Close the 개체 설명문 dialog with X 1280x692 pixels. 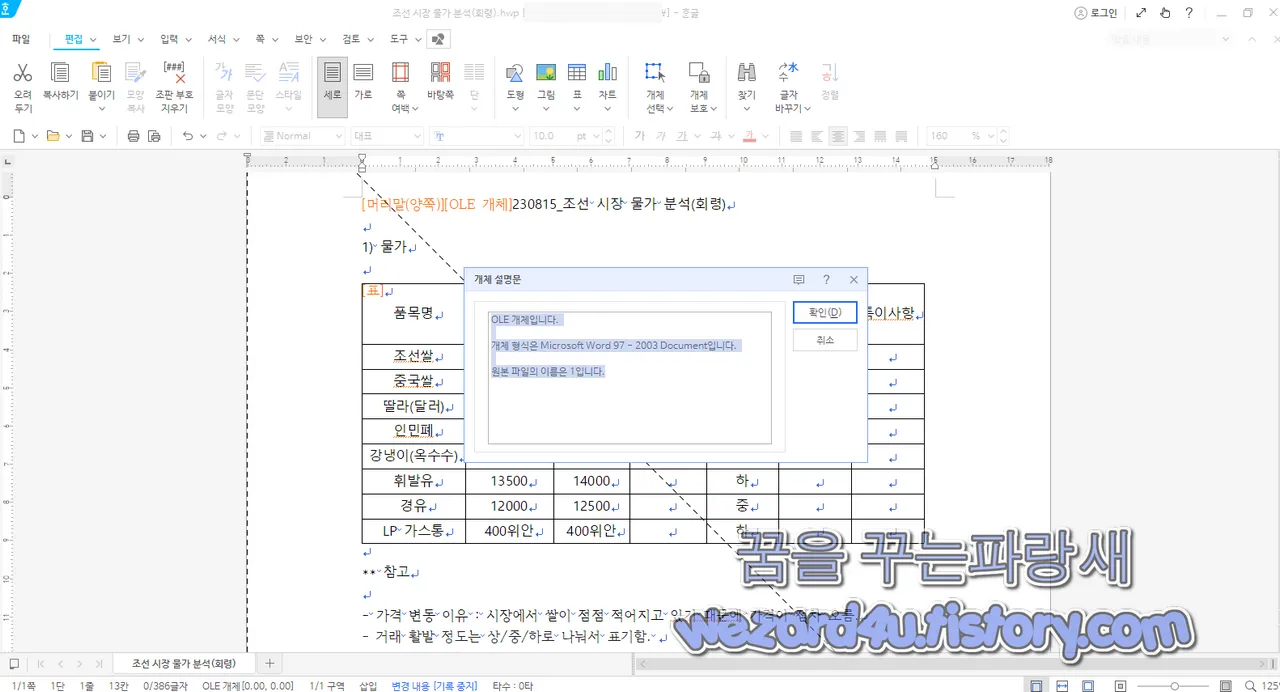(854, 281)
